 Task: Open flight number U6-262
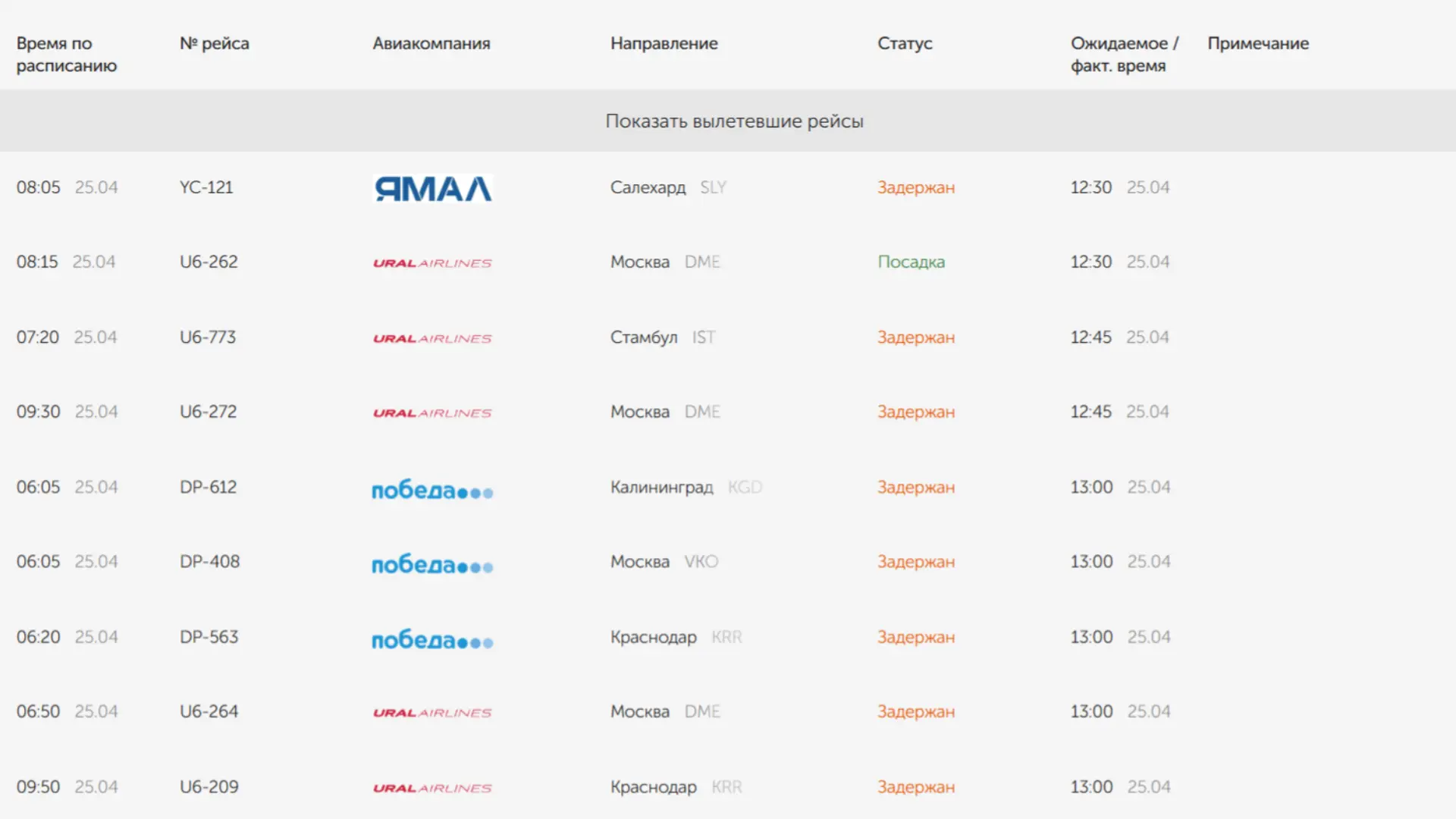click(209, 262)
